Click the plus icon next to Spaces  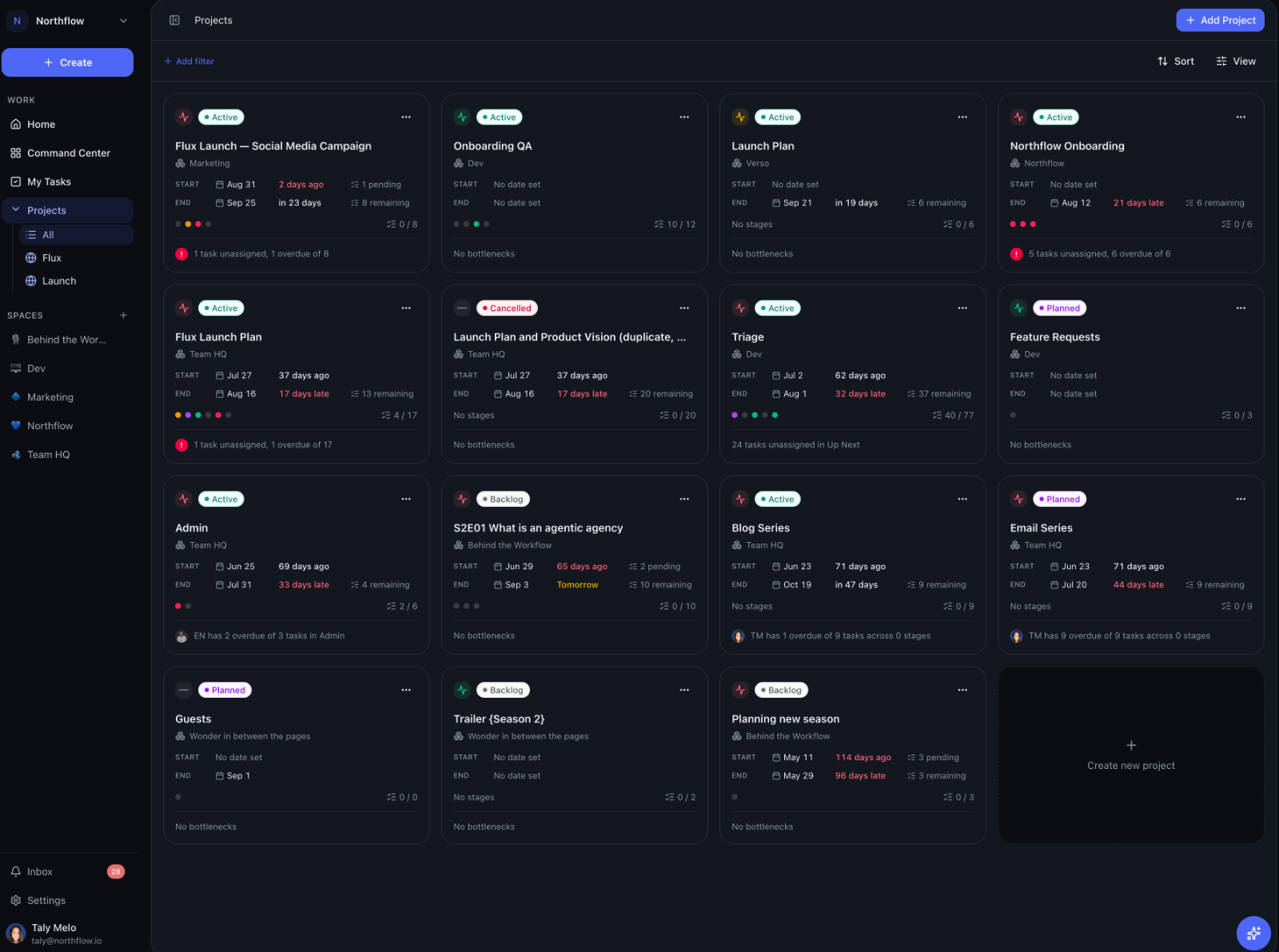pyautogui.click(x=123, y=315)
